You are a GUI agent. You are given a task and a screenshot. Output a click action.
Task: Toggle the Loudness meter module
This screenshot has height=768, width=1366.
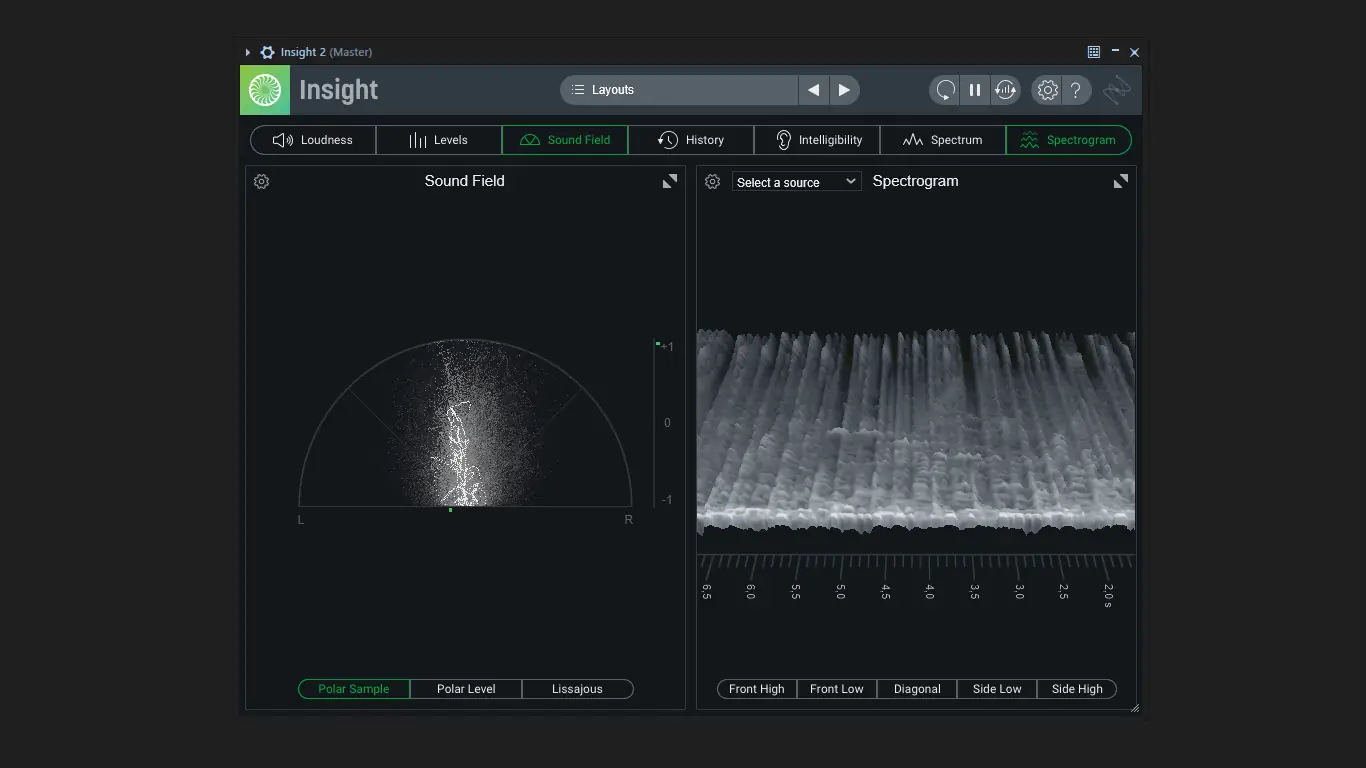tap(313, 140)
